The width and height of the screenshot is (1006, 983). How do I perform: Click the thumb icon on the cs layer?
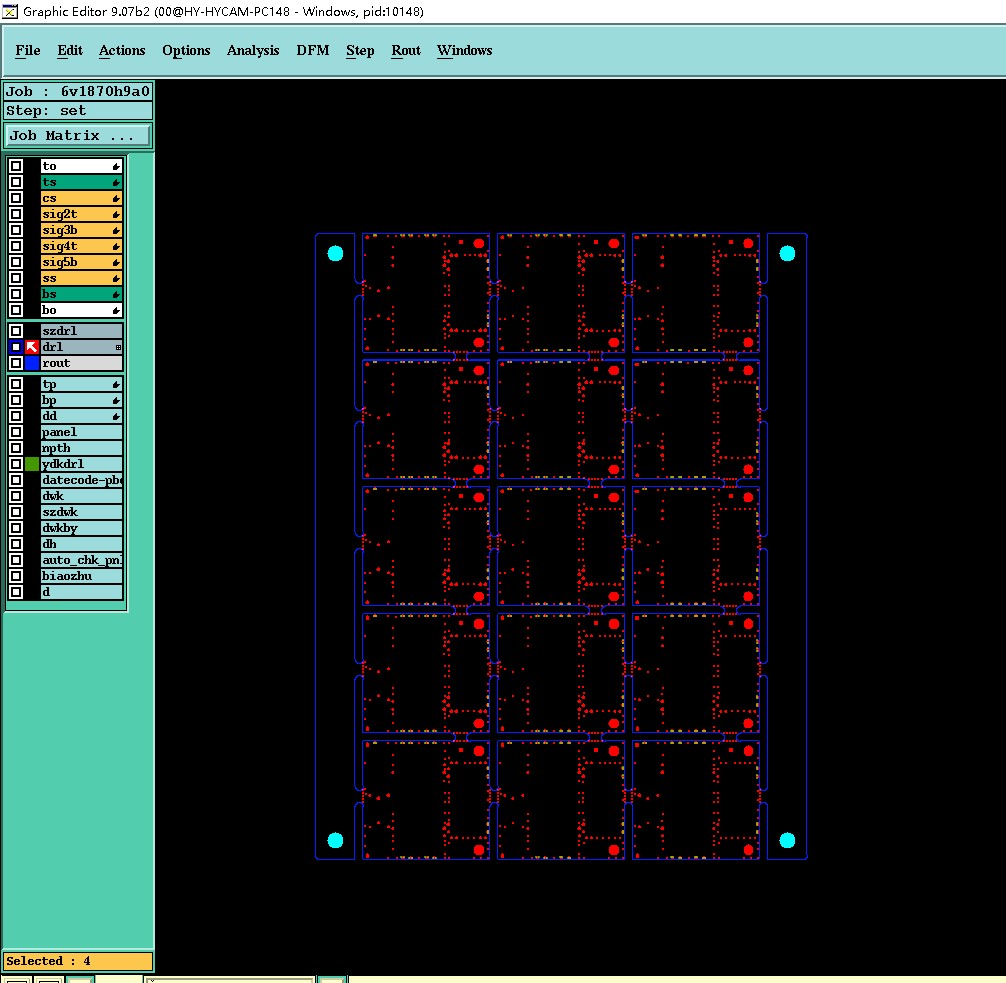(x=116, y=198)
